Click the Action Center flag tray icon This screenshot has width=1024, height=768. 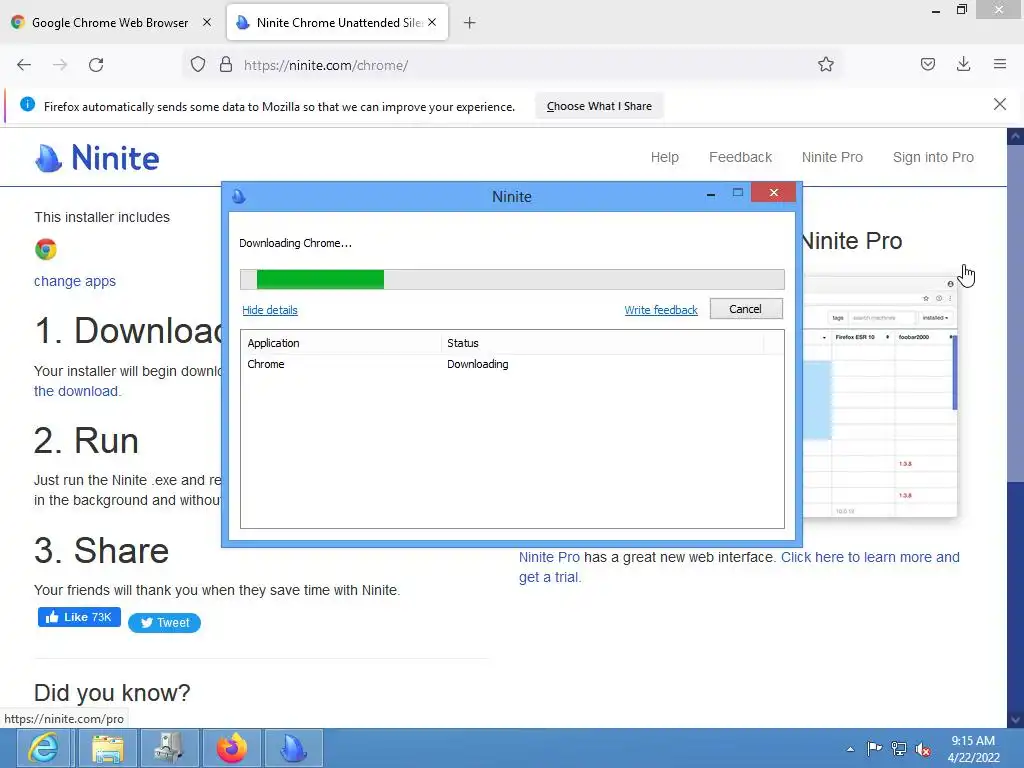tap(874, 749)
